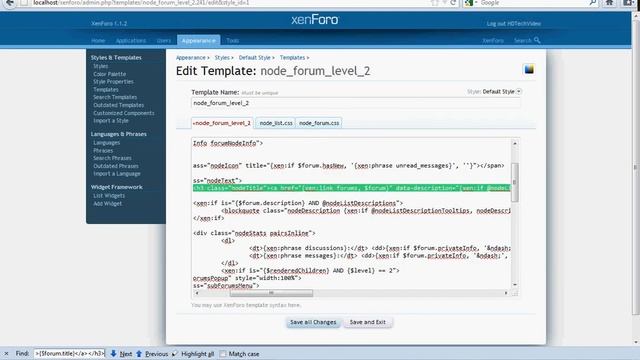
Task: Click the green highlighted nodeTitle code line
Action: (x=351, y=188)
